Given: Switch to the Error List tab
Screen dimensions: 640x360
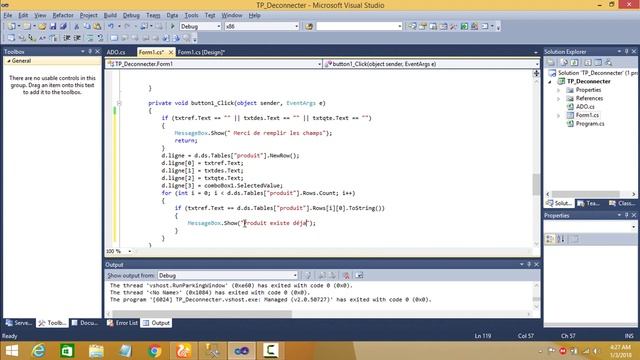Looking at the screenshot, I should click(122, 323).
